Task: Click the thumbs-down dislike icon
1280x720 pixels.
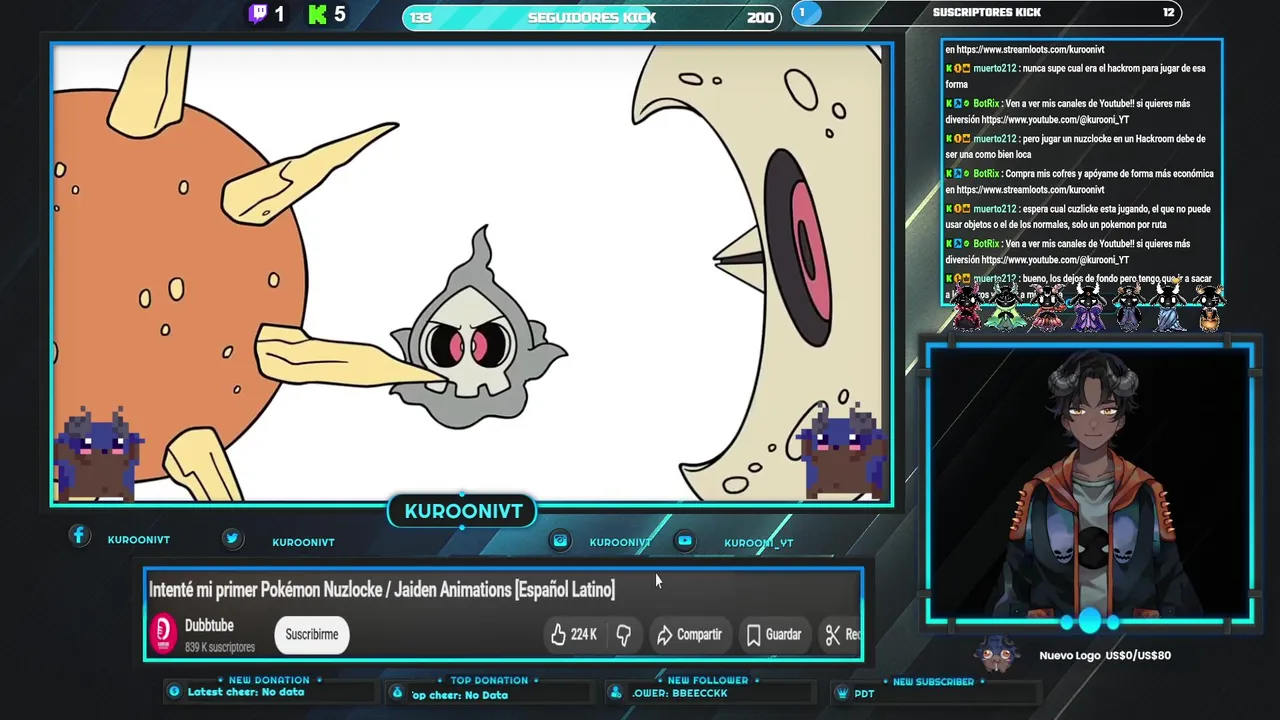Action: (x=623, y=634)
